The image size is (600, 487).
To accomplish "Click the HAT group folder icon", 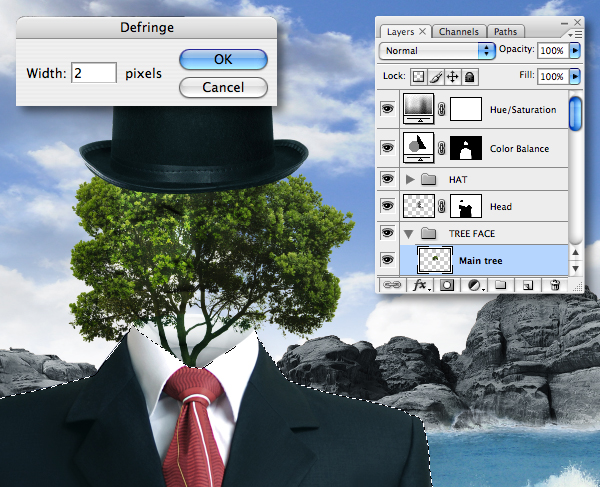I will tap(428, 179).
